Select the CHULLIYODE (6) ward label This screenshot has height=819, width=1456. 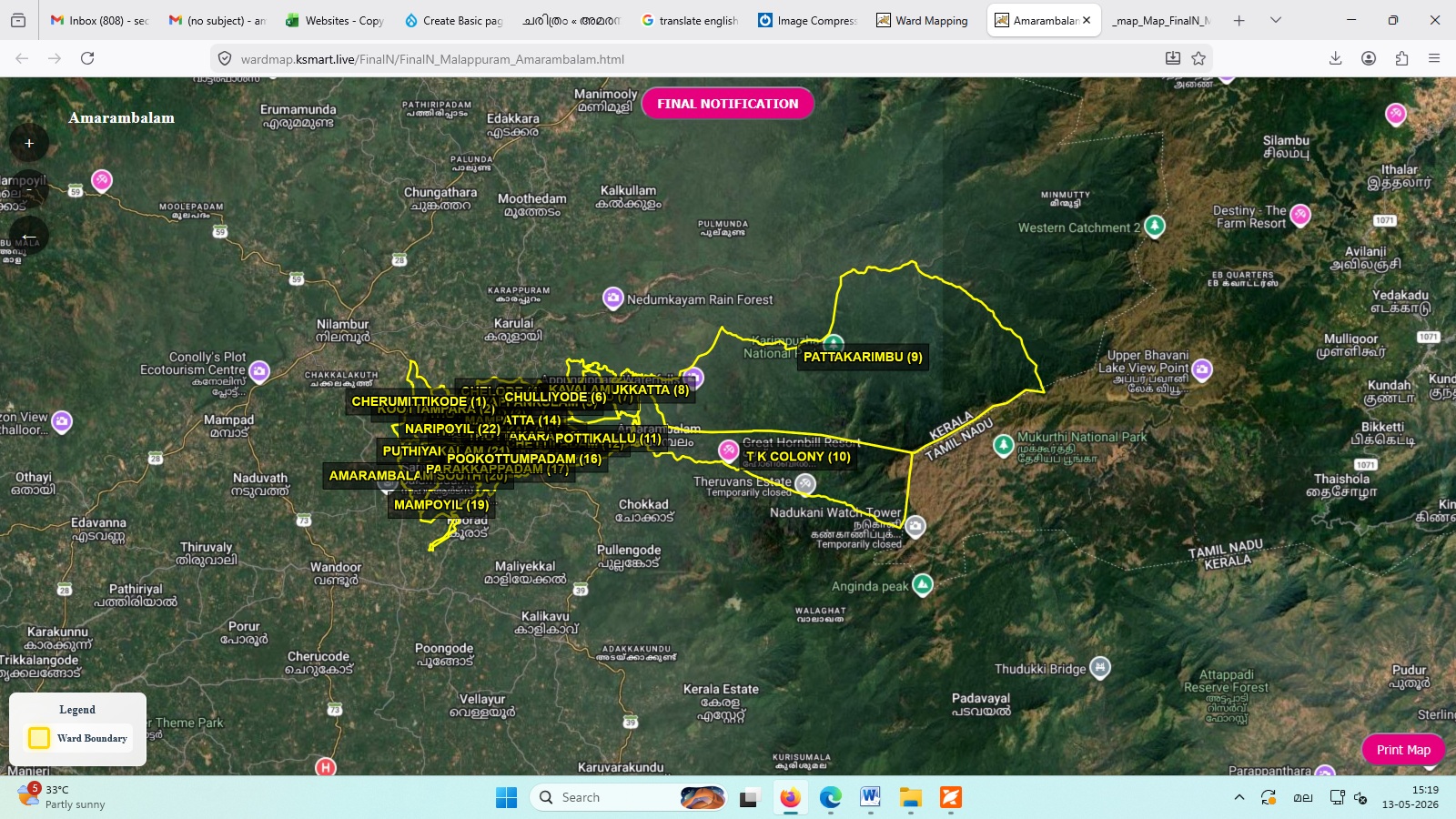tap(555, 397)
